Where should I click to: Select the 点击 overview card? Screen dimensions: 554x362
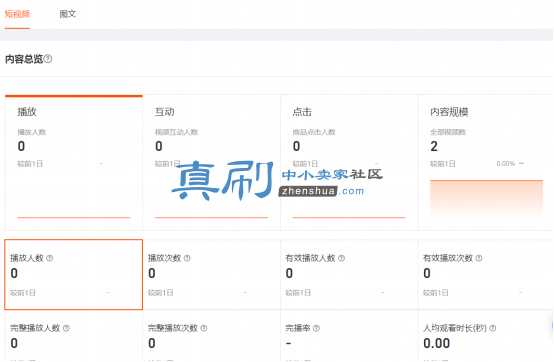point(349,162)
